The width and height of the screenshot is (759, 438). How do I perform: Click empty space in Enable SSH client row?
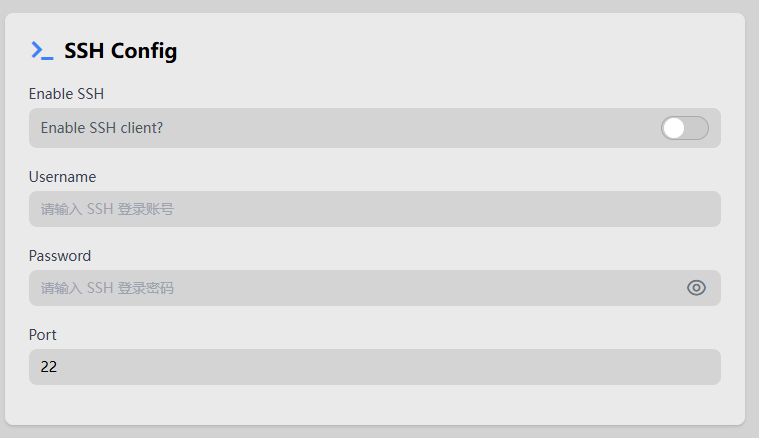pyautogui.click(x=400, y=128)
